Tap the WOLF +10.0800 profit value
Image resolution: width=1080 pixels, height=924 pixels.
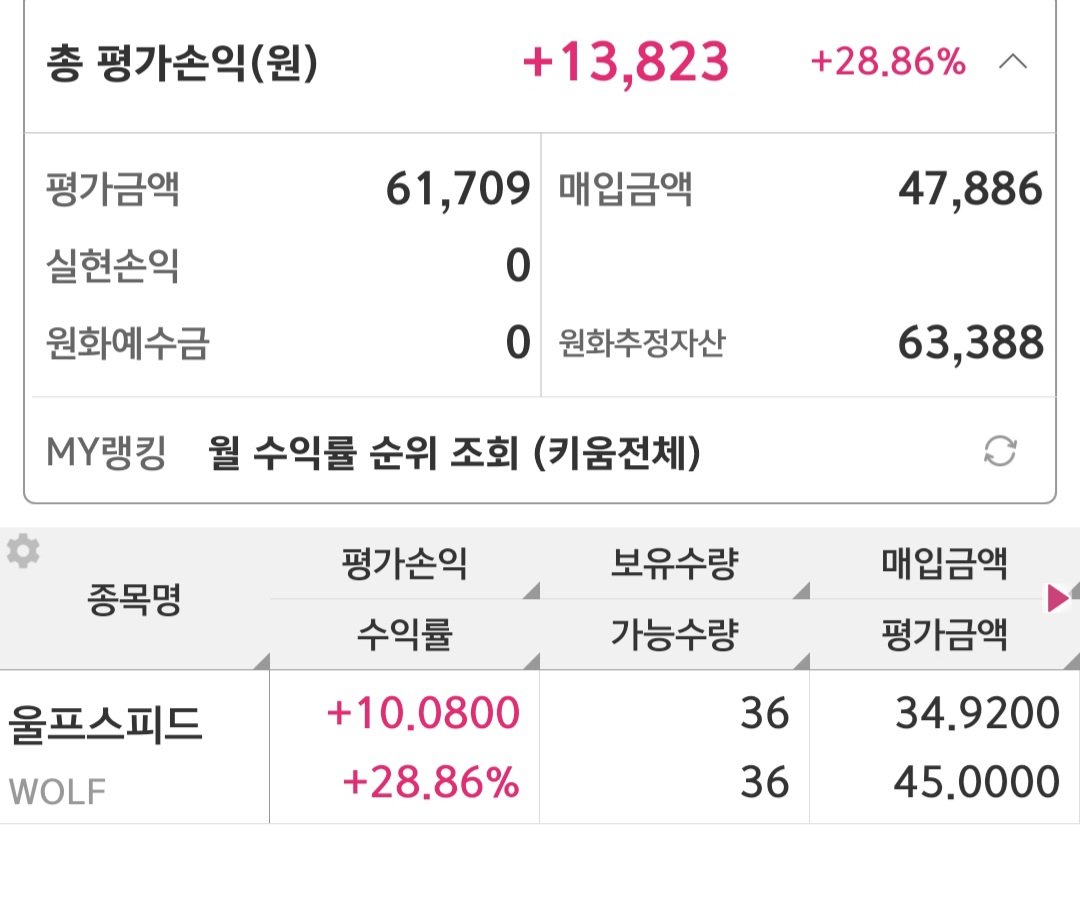click(423, 714)
